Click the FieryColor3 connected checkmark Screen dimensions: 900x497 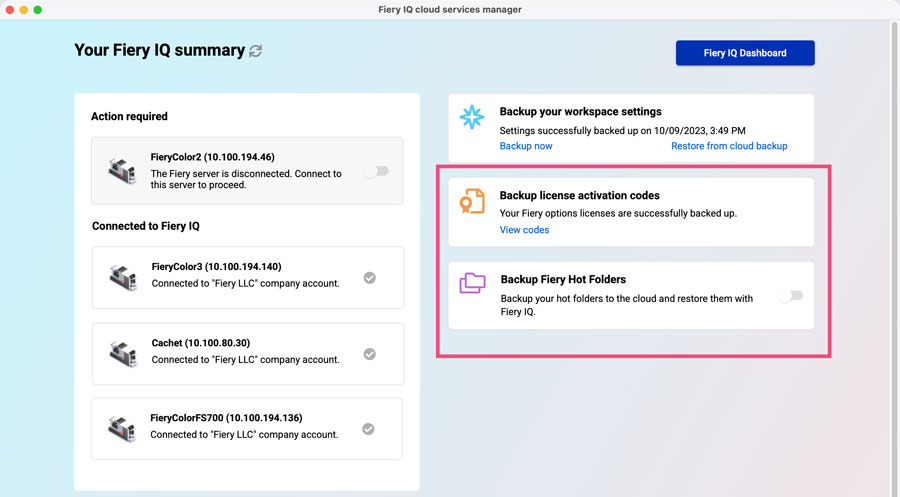[369, 277]
